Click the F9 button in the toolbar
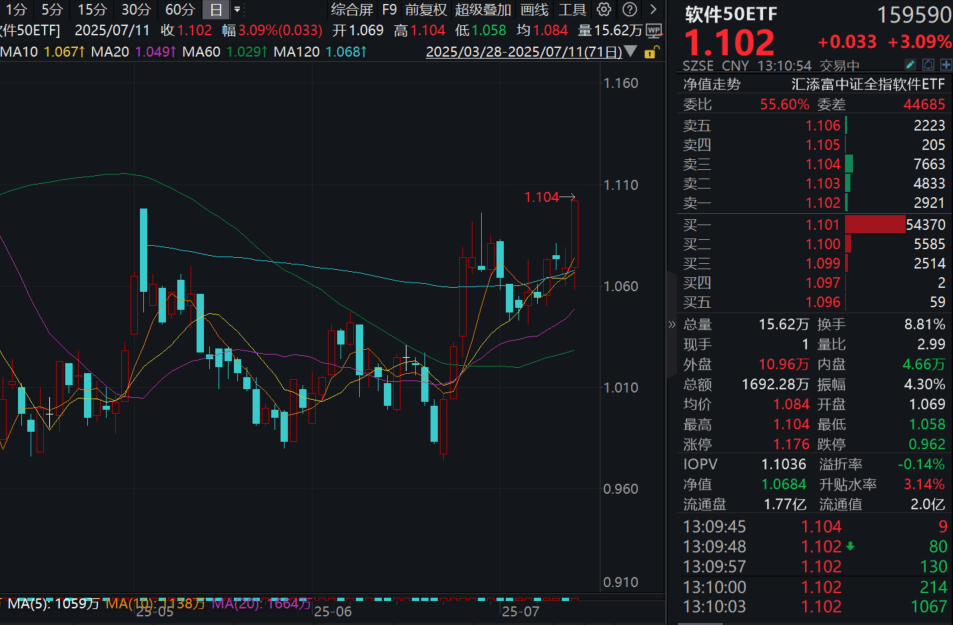The width and height of the screenshot is (953, 625). pos(387,10)
